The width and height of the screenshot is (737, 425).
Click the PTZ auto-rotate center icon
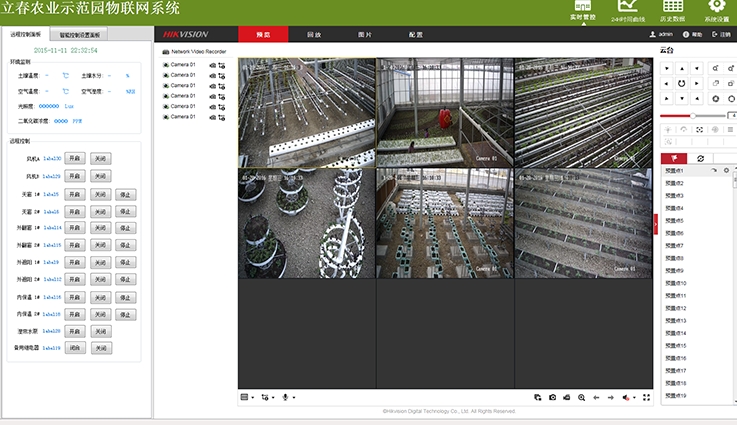pos(681,83)
